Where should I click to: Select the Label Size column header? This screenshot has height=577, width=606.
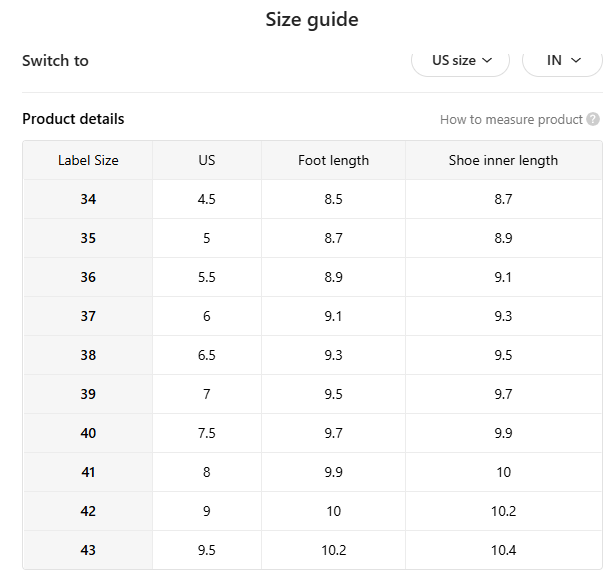click(x=88, y=160)
